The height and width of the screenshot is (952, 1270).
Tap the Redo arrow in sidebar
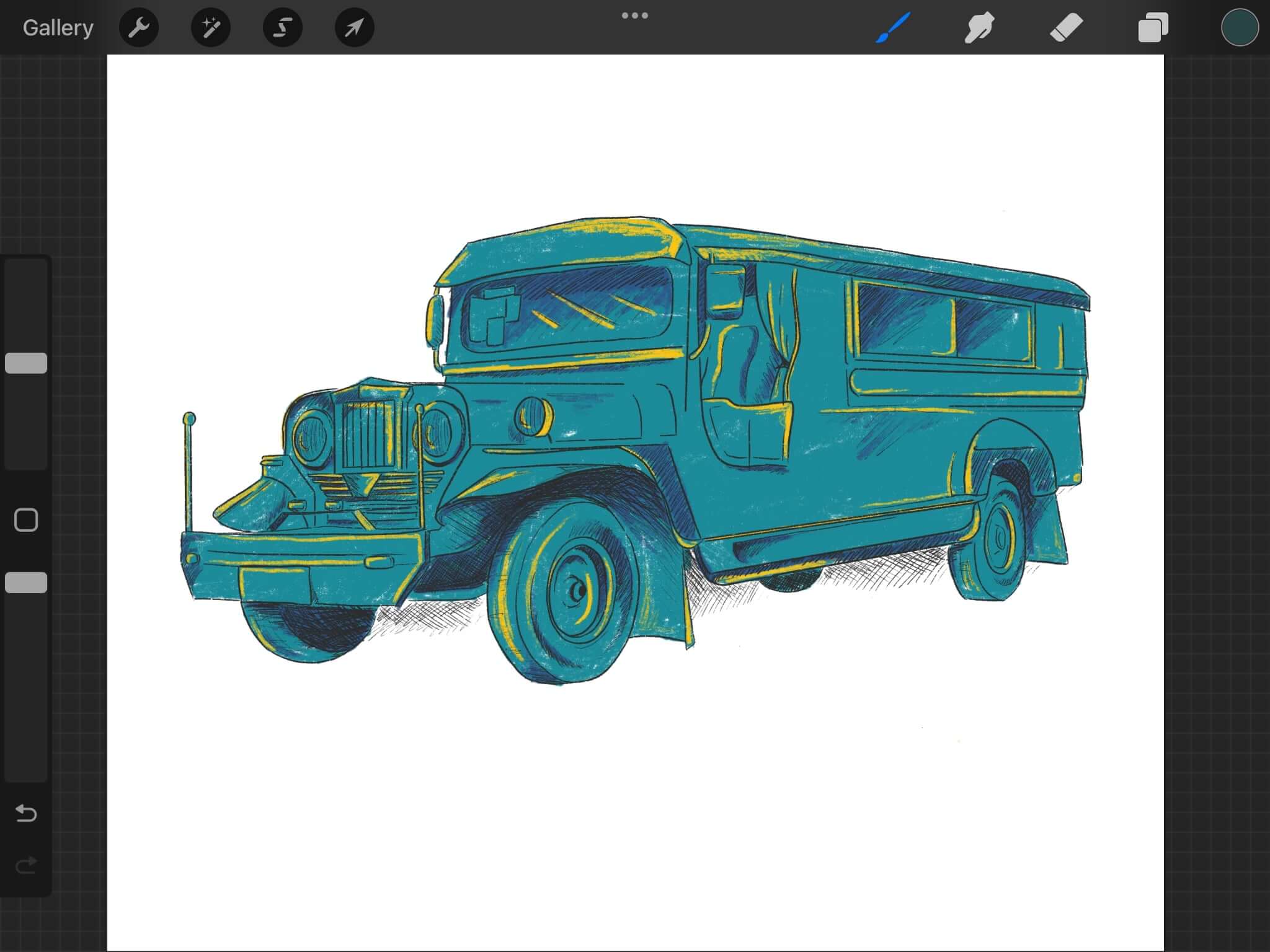[26, 865]
